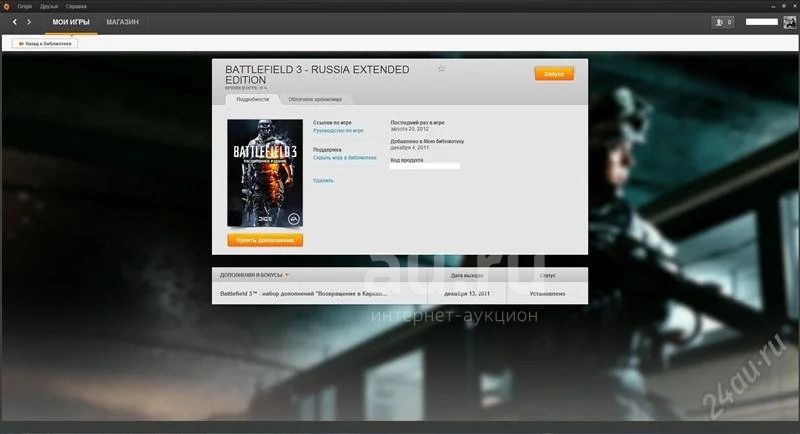The image size is (800, 434).
Task: Switch to the МАГАЗИН tab
Action: (x=122, y=22)
